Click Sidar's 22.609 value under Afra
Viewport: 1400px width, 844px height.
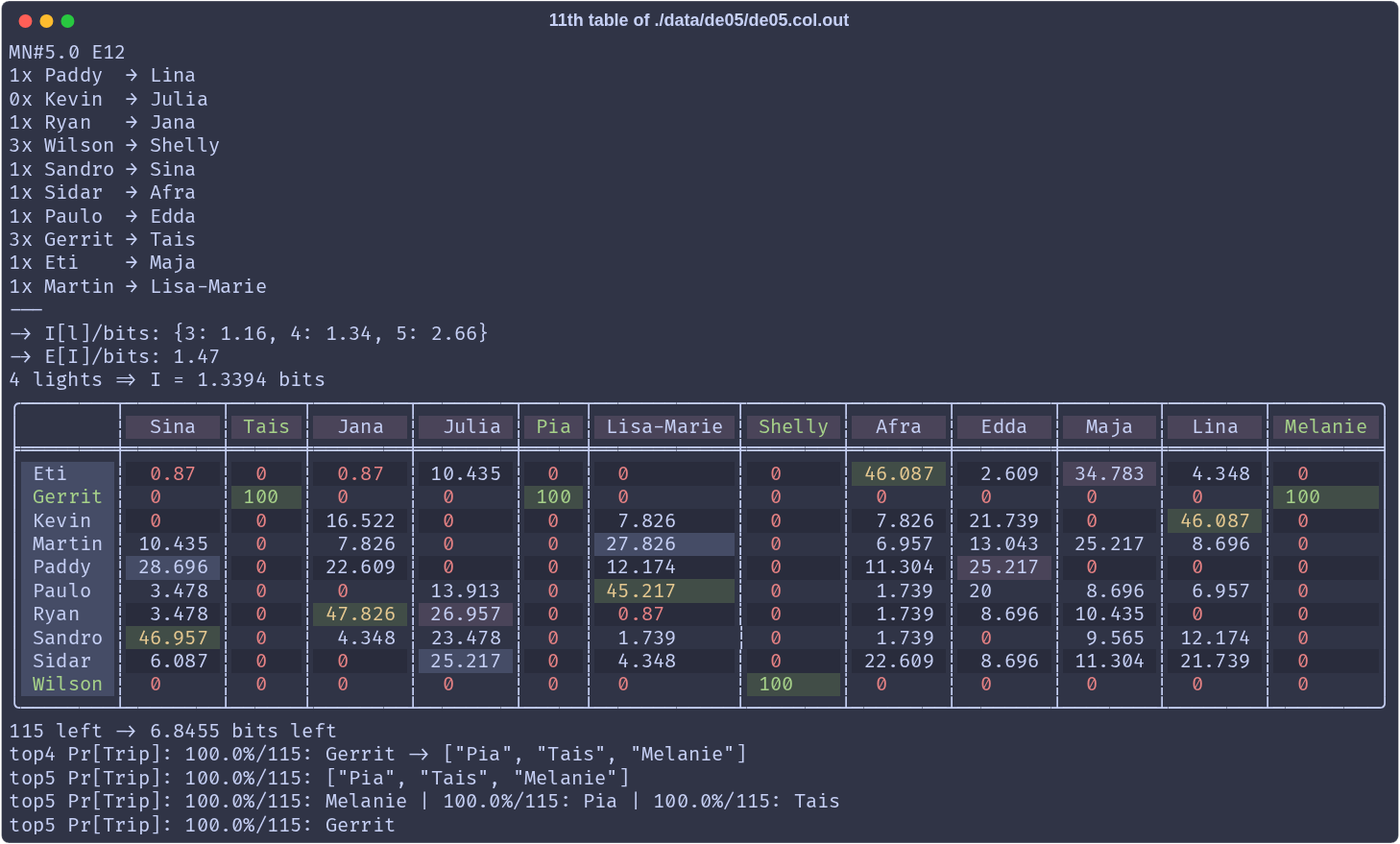click(x=899, y=661)
